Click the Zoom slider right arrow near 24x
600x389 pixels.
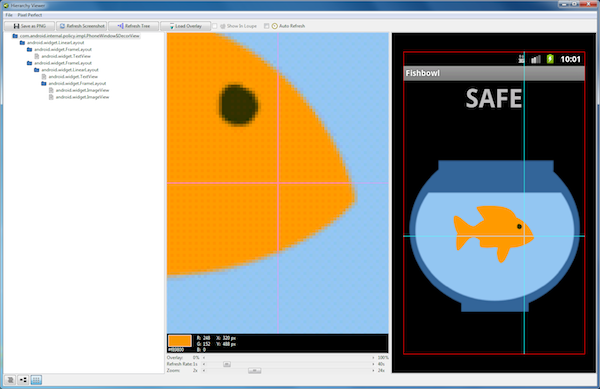(373, 371)
